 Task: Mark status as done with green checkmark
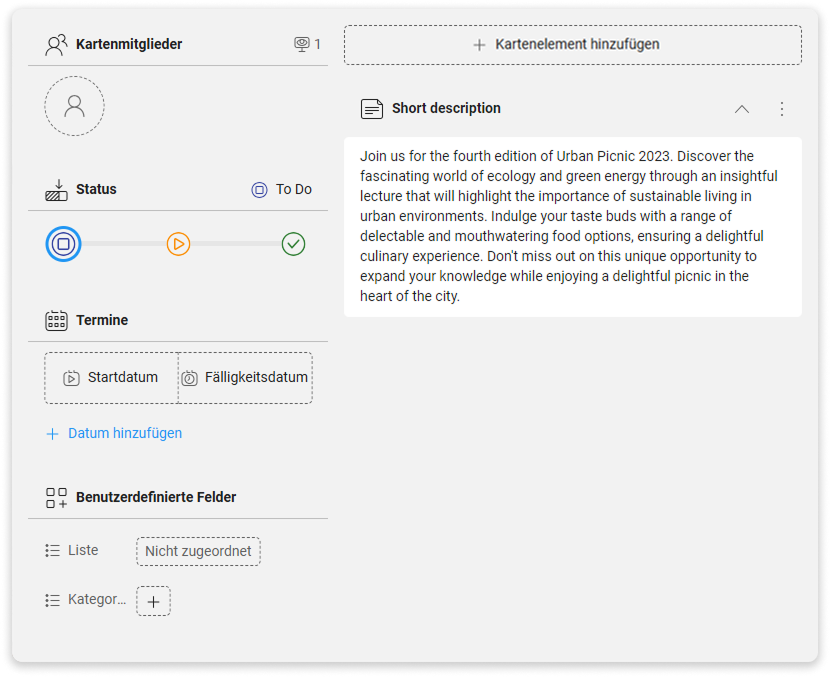(293, 244)
